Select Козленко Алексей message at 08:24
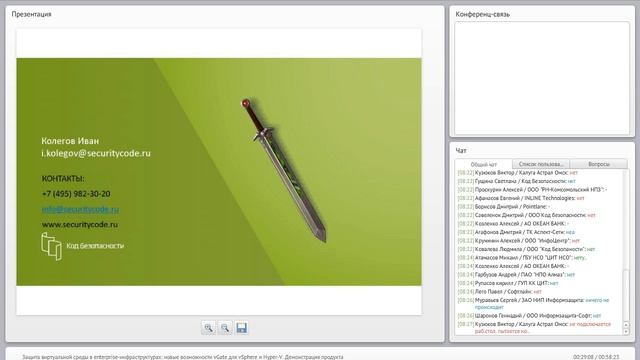This screenshot has height=360, width=640. pyautogui.click(x=513, y=266)
